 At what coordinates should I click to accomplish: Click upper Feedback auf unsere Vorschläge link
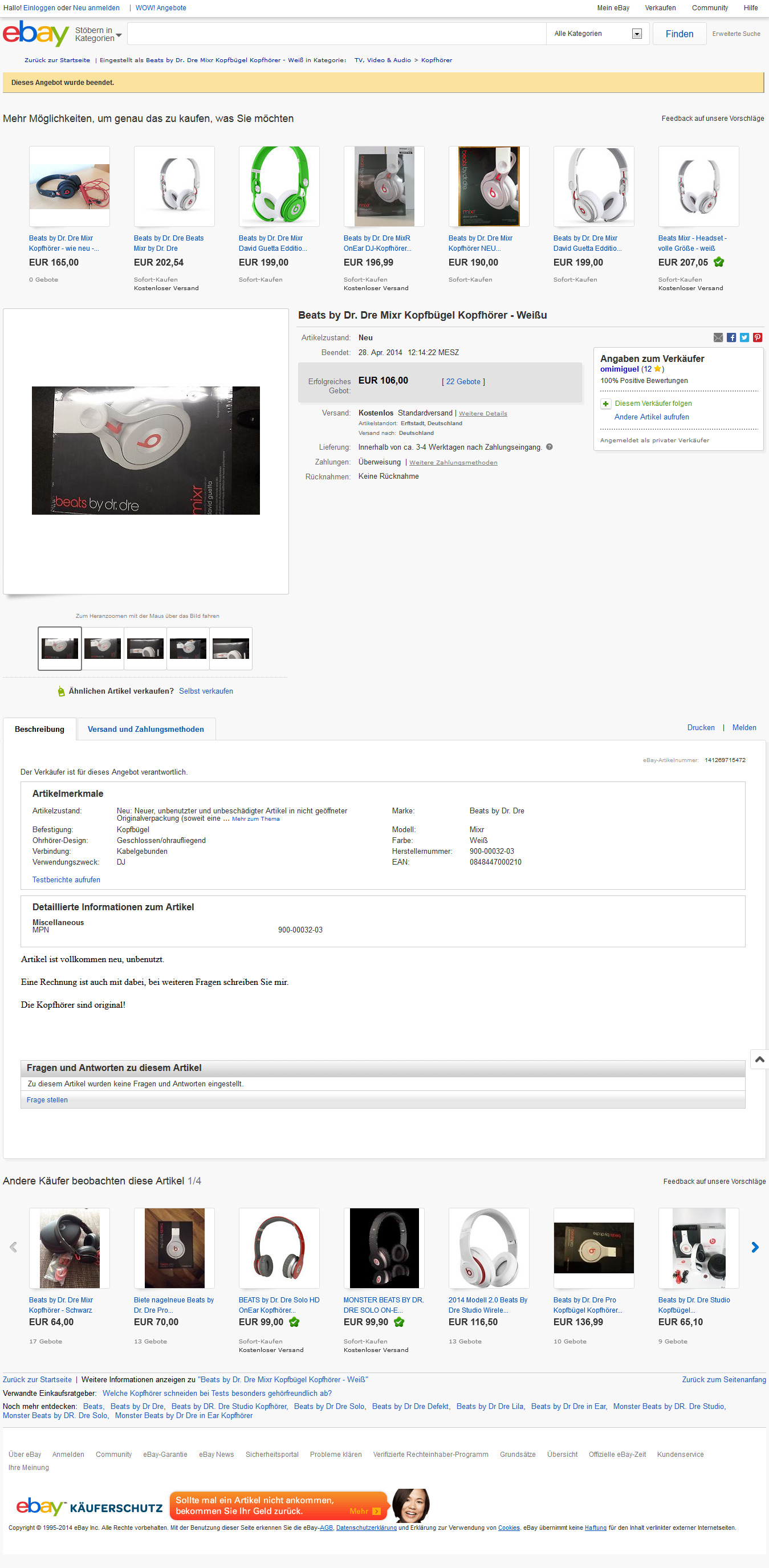[x=713, y=119]
